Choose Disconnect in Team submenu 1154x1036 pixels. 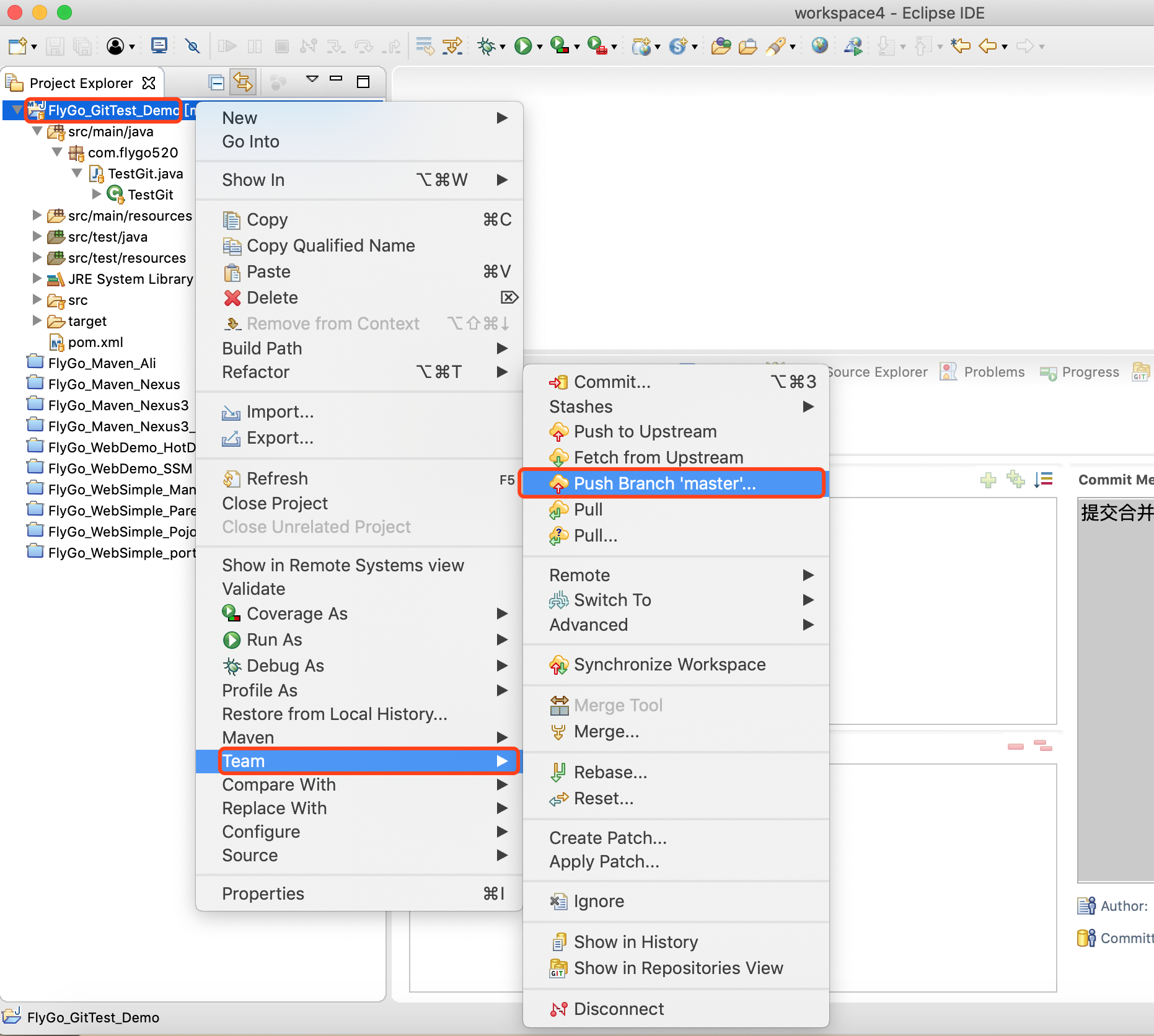pos(676,1009)
